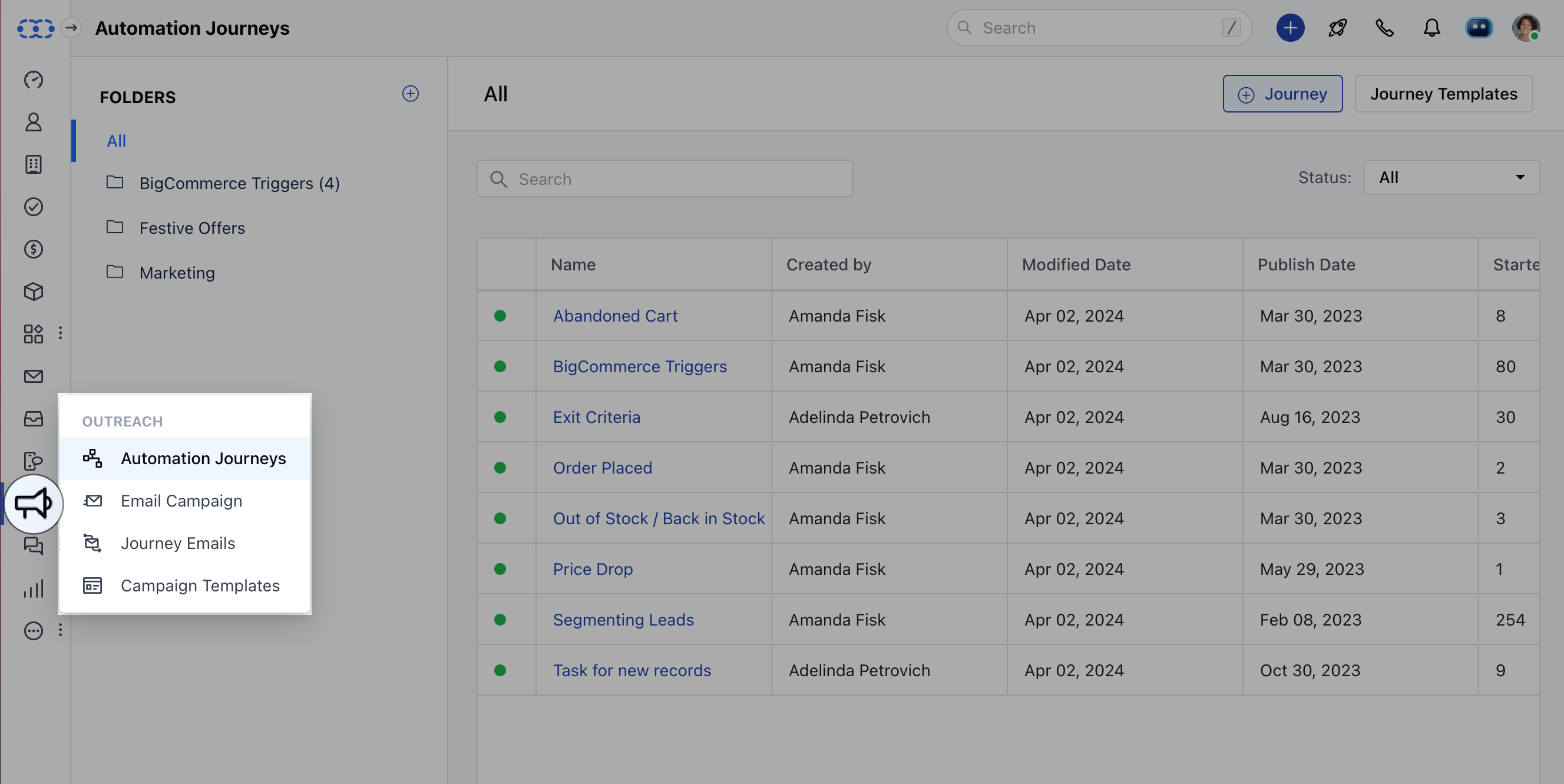Open the Segmenting Leads journey
1564x784 pixels.
(623, 620)
